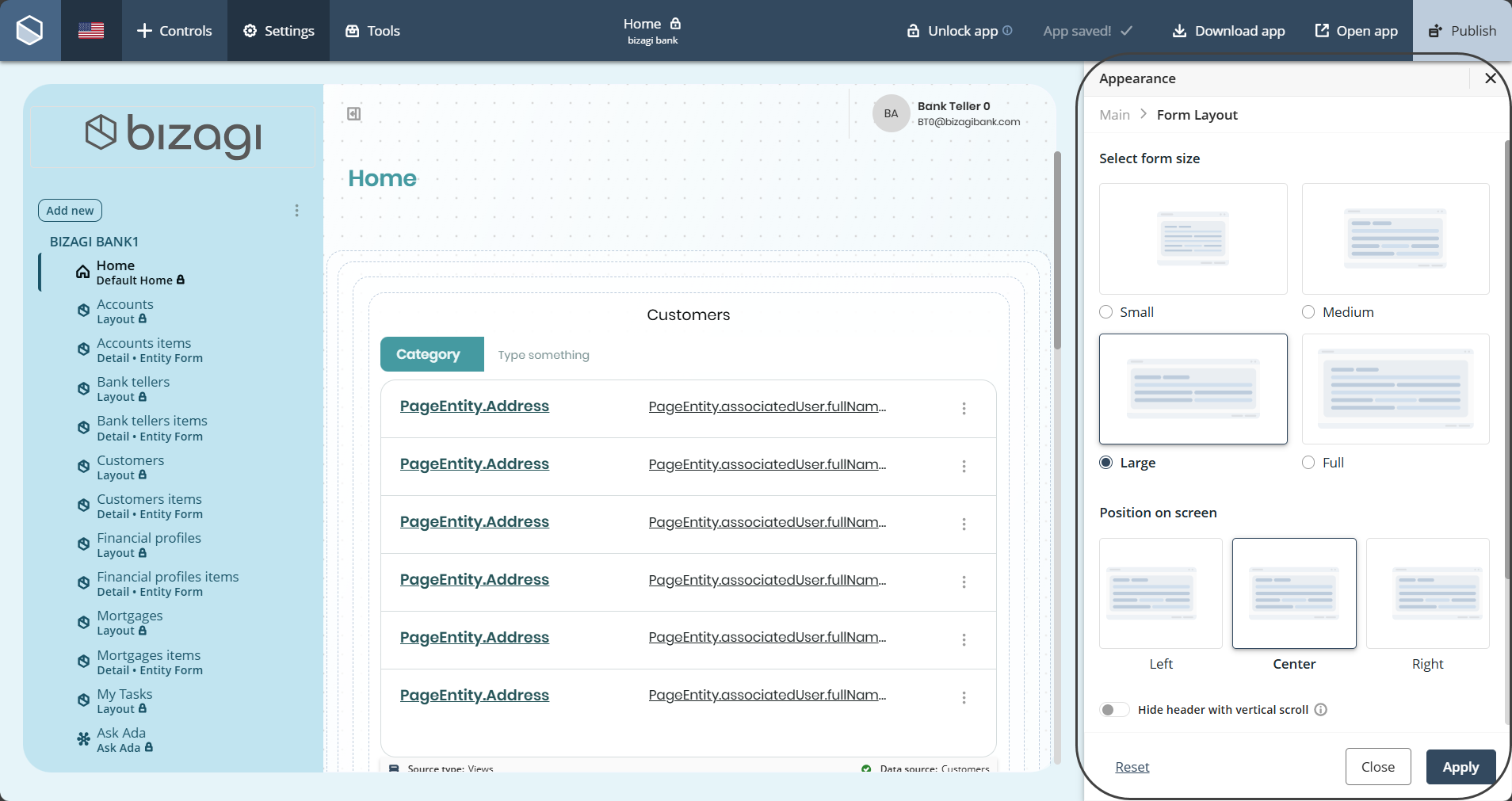This screenshot has width=1512, height=801.
Task: Click the Publish button
Action: (1462, 31)
